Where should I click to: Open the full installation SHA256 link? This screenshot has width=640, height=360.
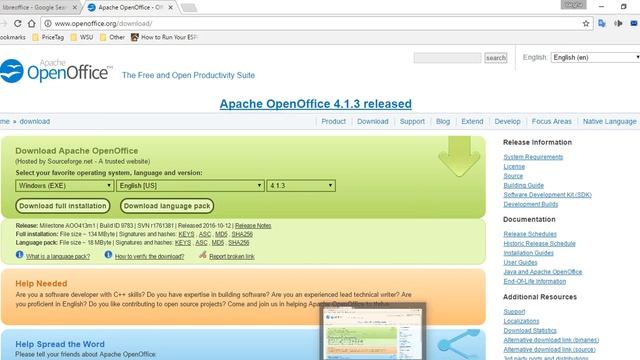242,234
